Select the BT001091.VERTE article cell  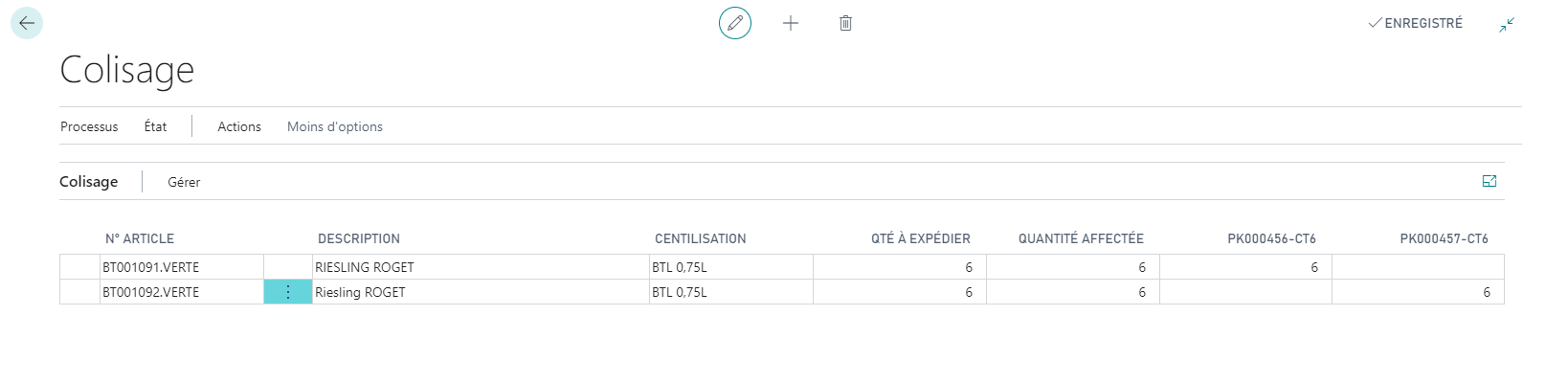(x=180, y=267)
